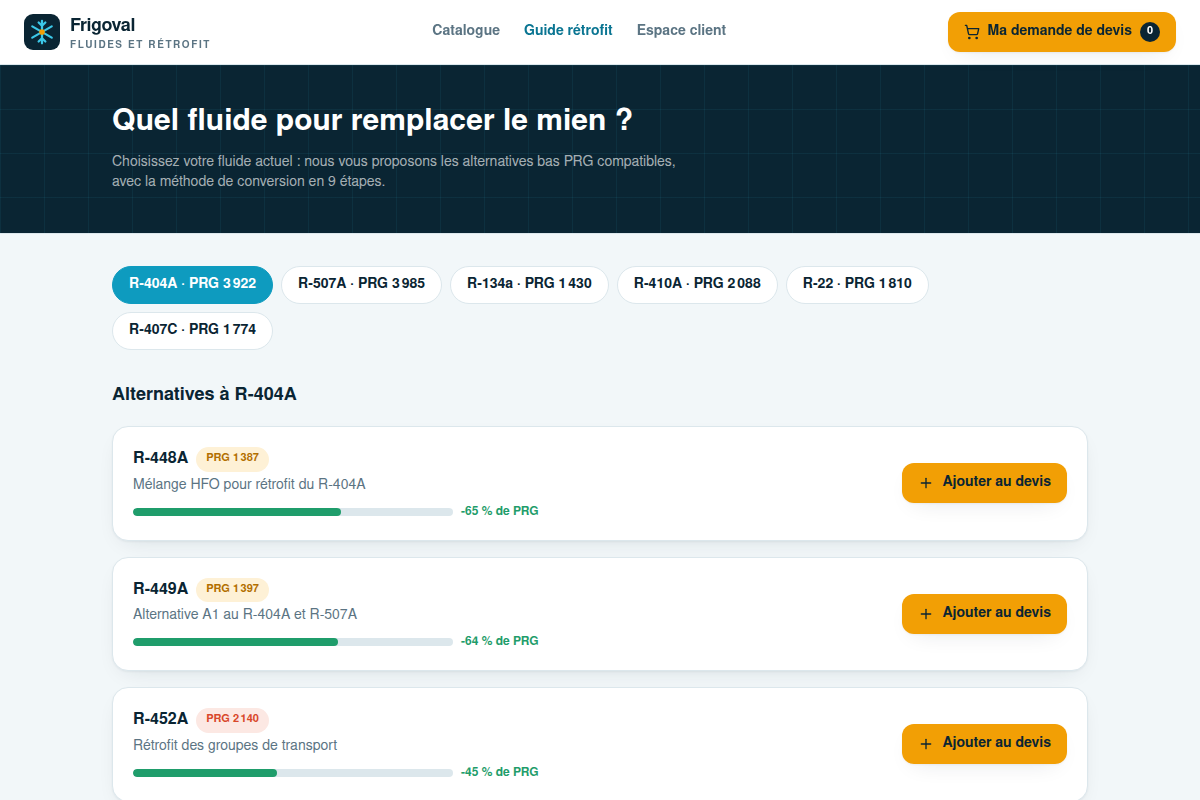Click the 'Alternatives à R-404A' heading
This screenshot has width=1200, height=800.
tap(204, 394)
